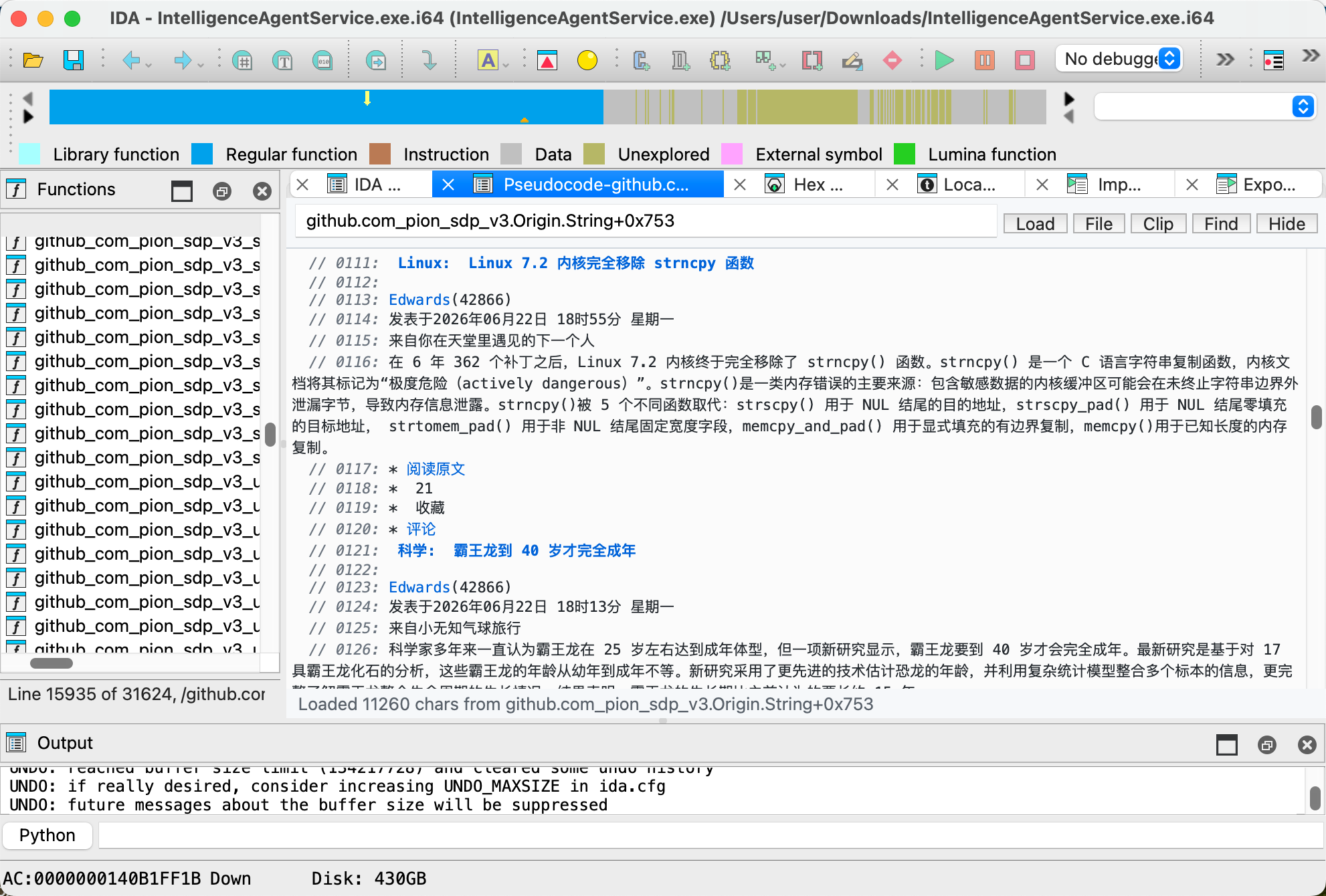
Task: Save the database with the floppy icon
Action: click(73, 60)
